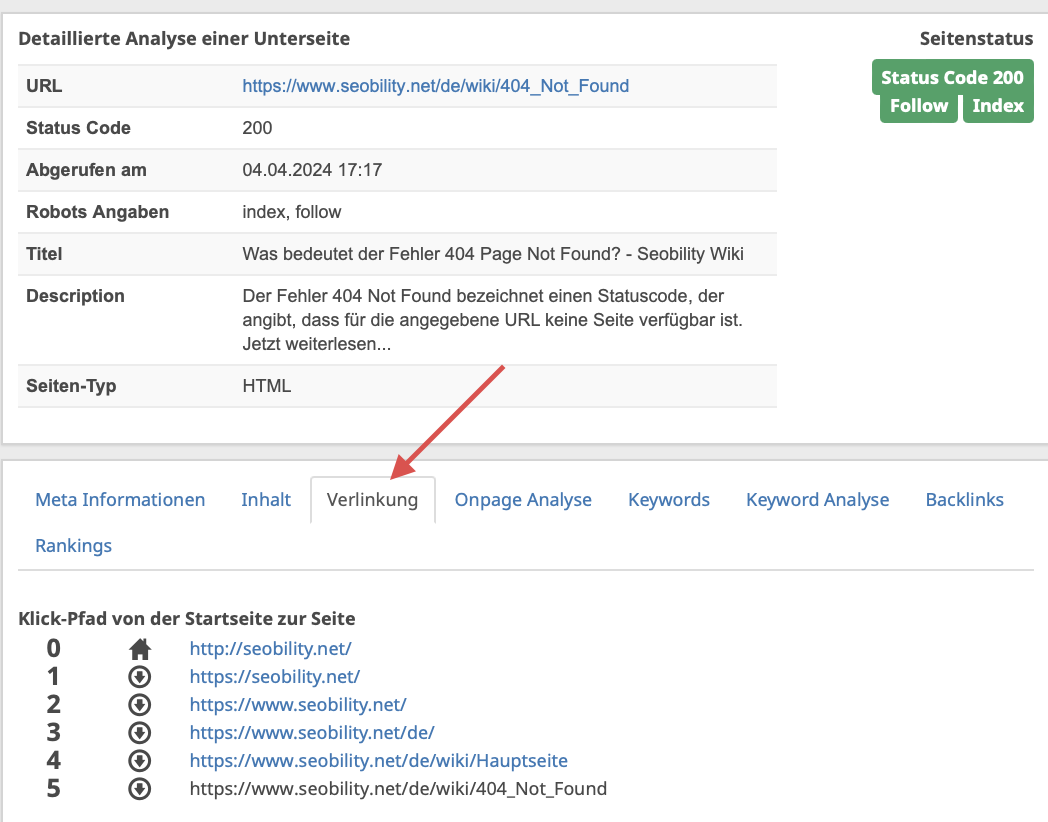Go to the Backlinks tab
Viewport: 1048px width, 822px height.
(x=965, y=500)
